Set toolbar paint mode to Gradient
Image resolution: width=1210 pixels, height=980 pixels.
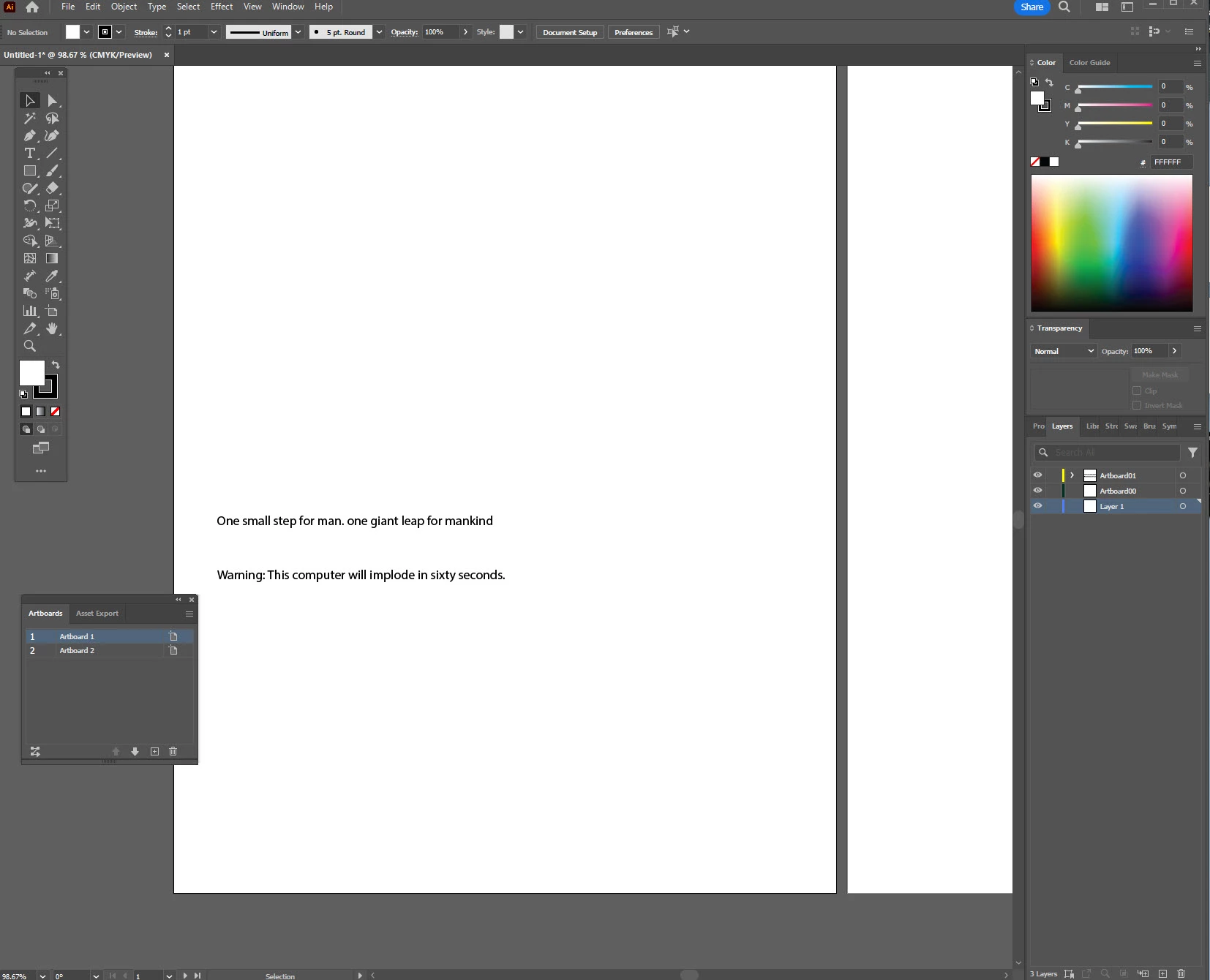click(41, 412)
